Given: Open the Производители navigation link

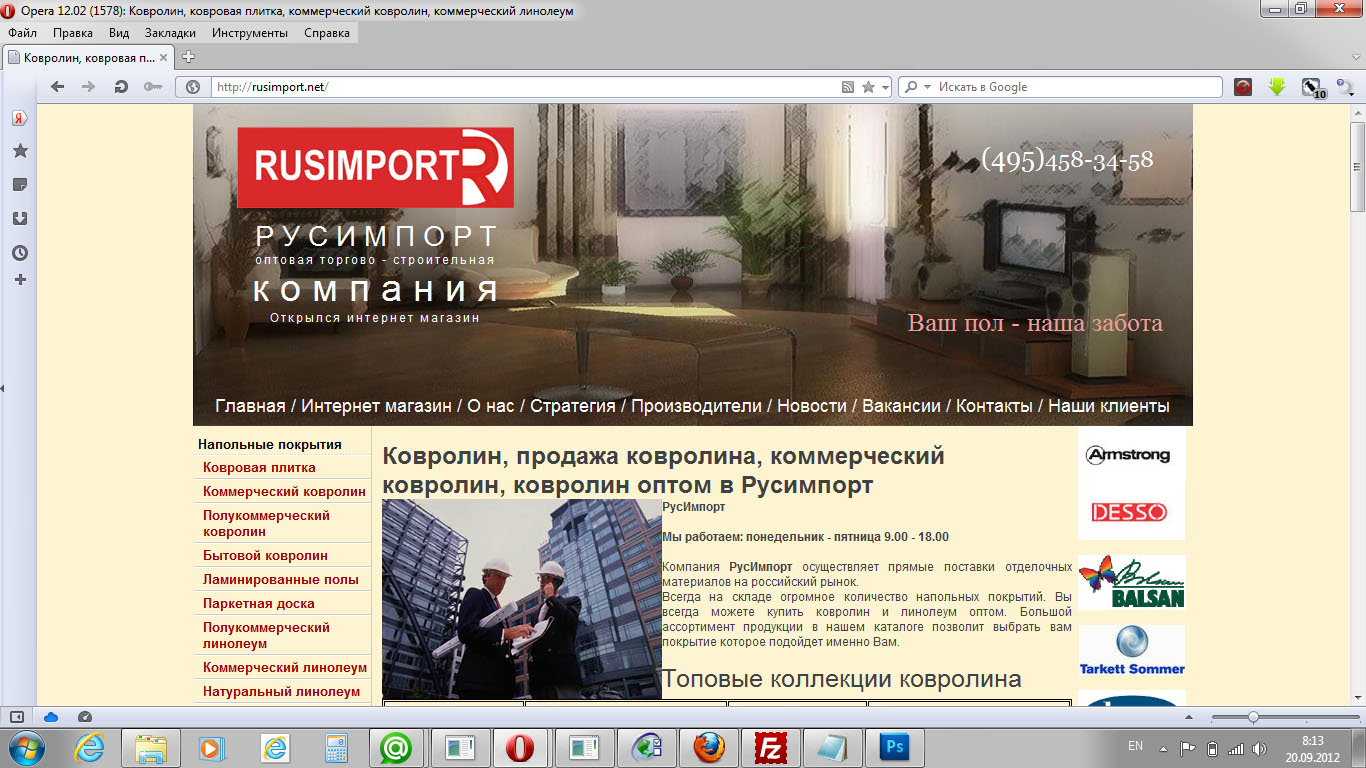Looking at the screenshot, I should (x=696, y=406).
